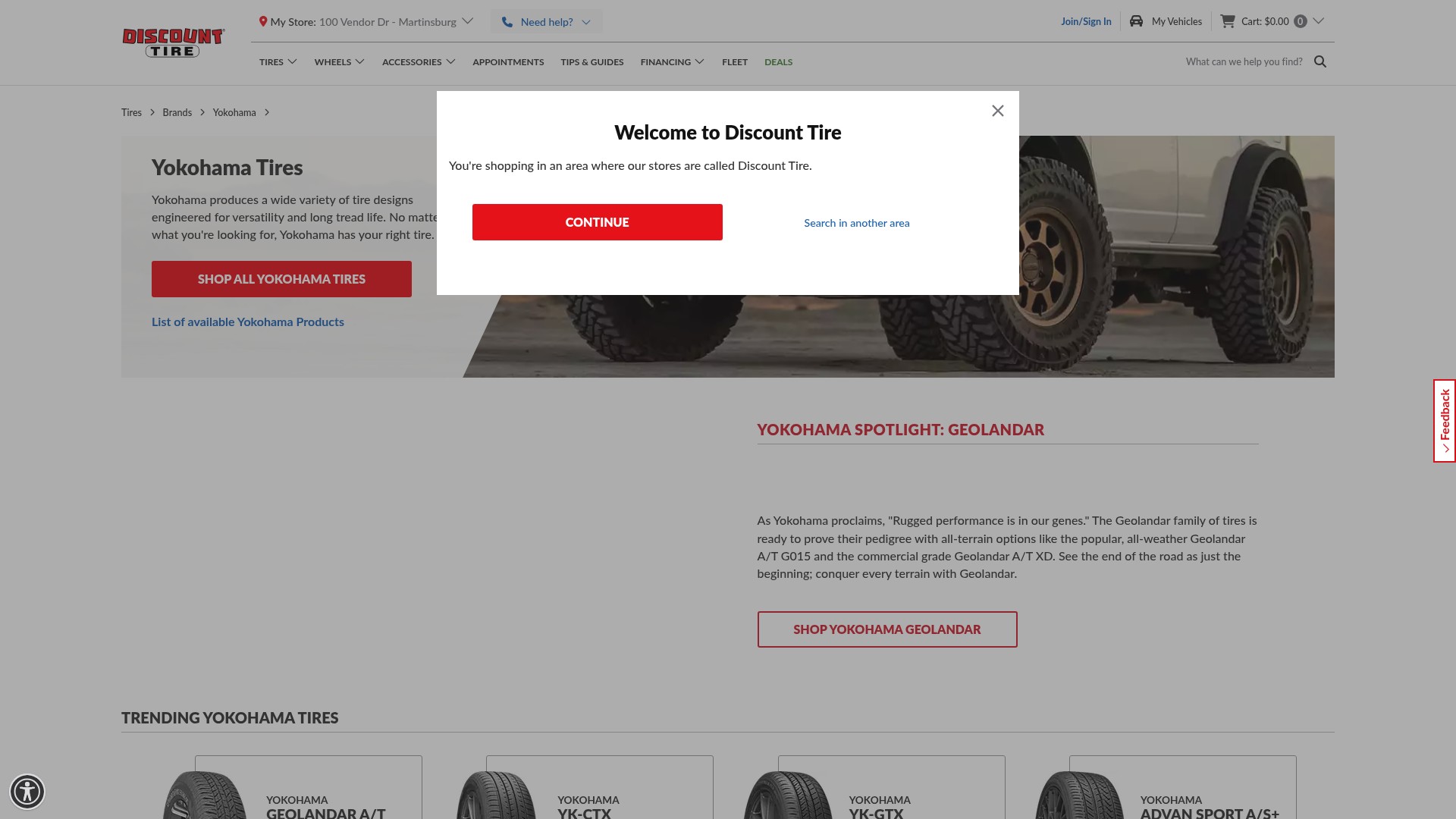
Task: Go to FLEET page
Action: [734, 62]
